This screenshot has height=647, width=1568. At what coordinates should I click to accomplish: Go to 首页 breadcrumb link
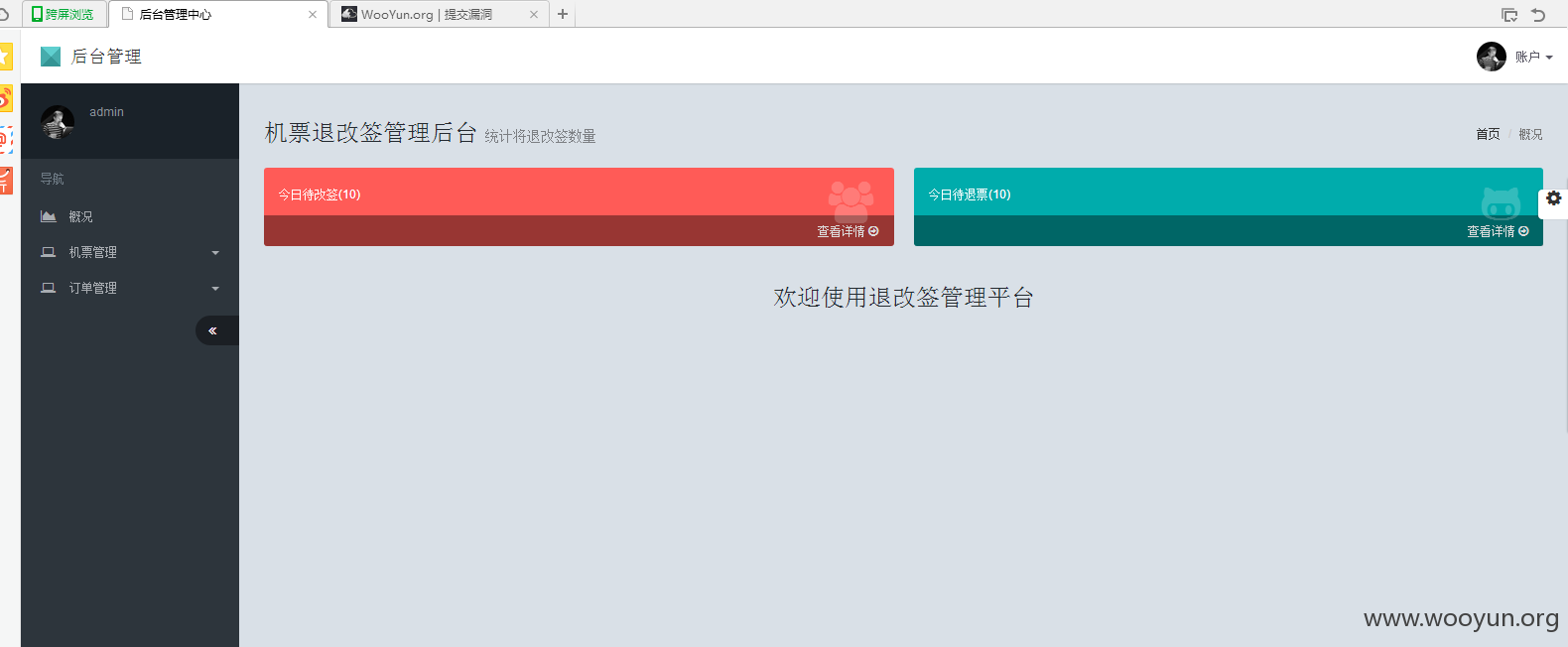(1488, 134)
